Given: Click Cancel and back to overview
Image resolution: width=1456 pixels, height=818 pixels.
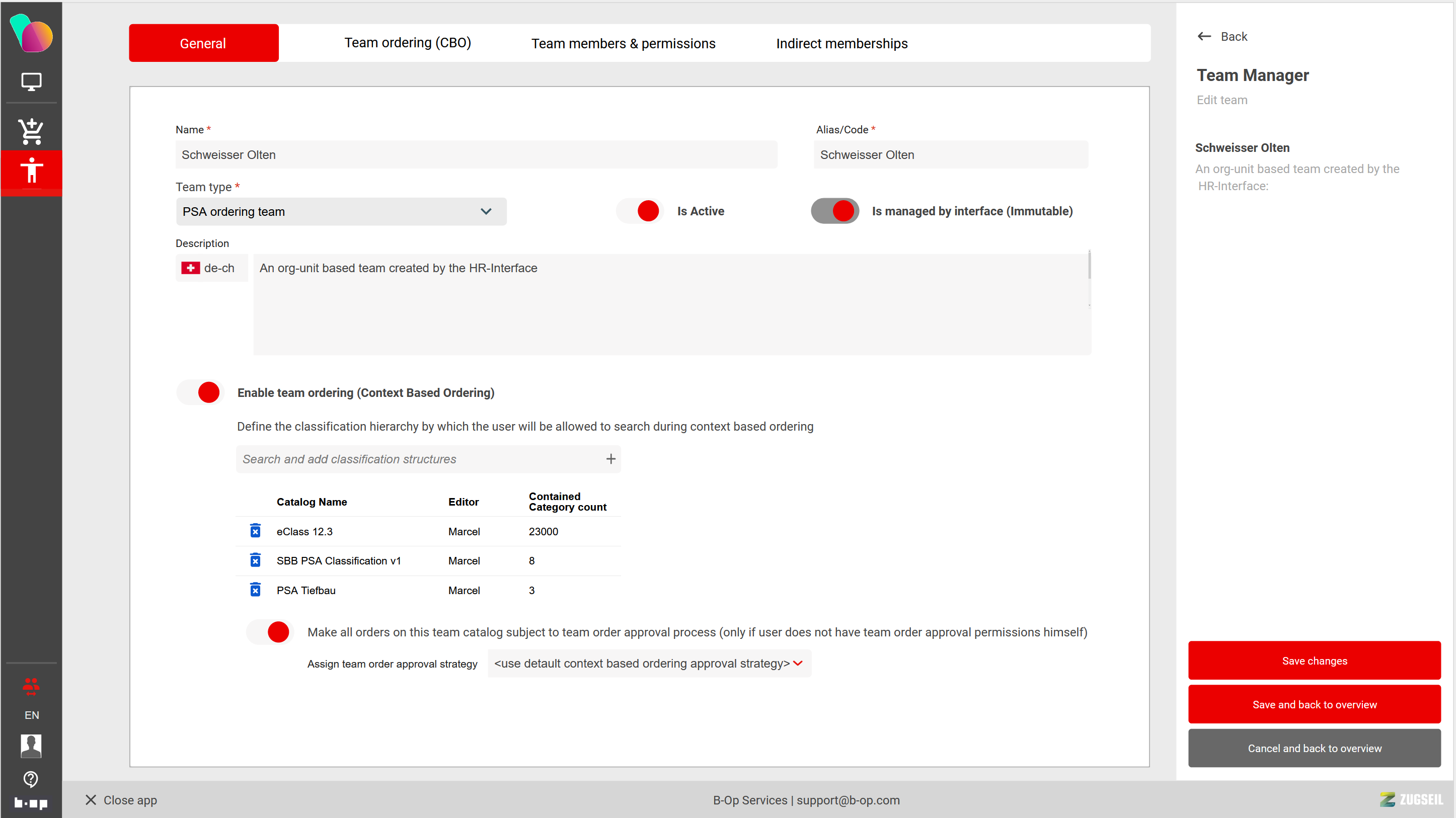Looking at the screenshot, I should pyautogui.click(x=1314, y=748).
